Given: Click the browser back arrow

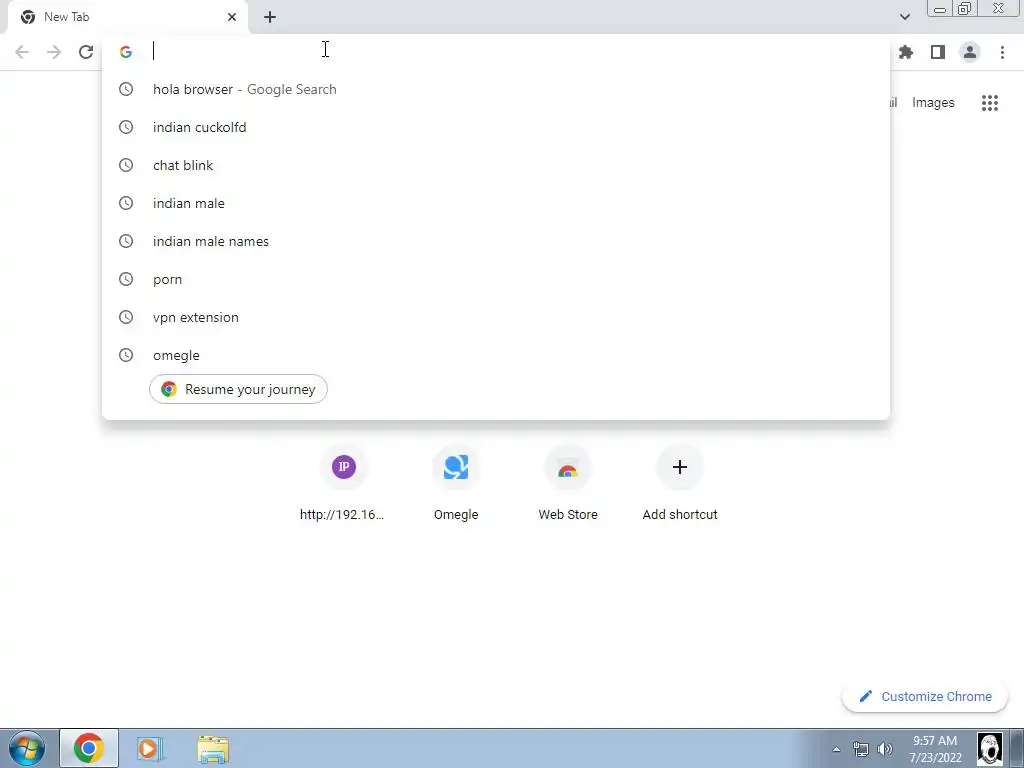Looking at the screenshot, I should pyautogui.click(x=22, y=52).
